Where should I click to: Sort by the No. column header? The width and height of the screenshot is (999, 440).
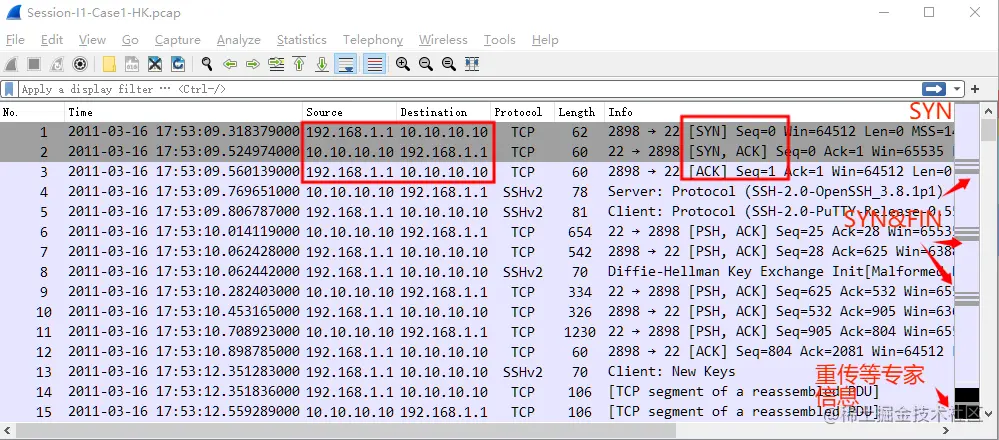[33, 112]
